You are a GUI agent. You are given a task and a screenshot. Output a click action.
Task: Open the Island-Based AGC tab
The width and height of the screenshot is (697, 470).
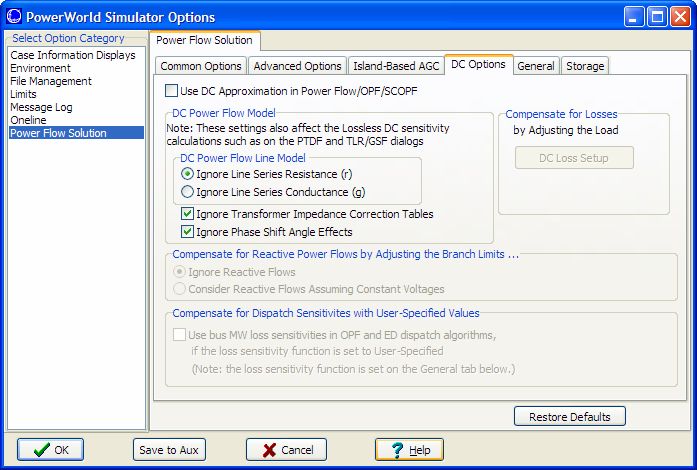pyautogui.click(x=396, y=66)
